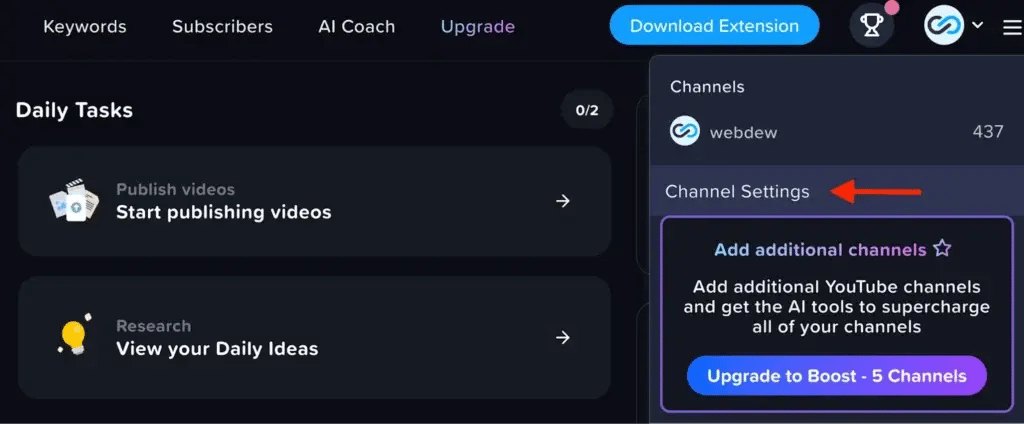Click the trophy achievements icon
Viewport: 1024px width, 424px height.
click(x=871, y=26)
